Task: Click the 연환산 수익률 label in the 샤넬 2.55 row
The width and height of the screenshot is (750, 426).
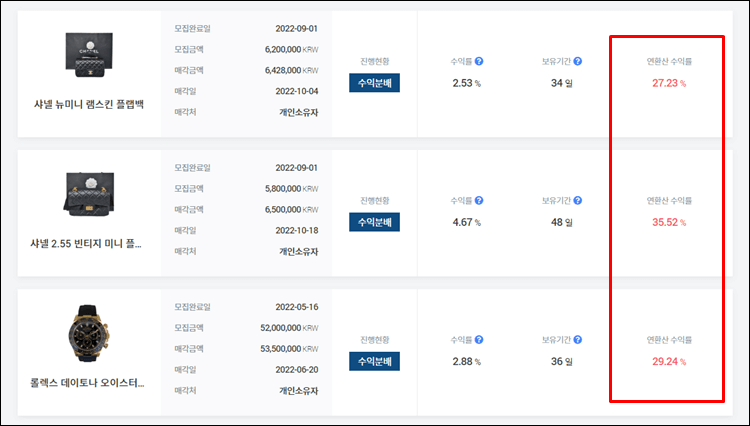Action: click(x=669, y=200)
